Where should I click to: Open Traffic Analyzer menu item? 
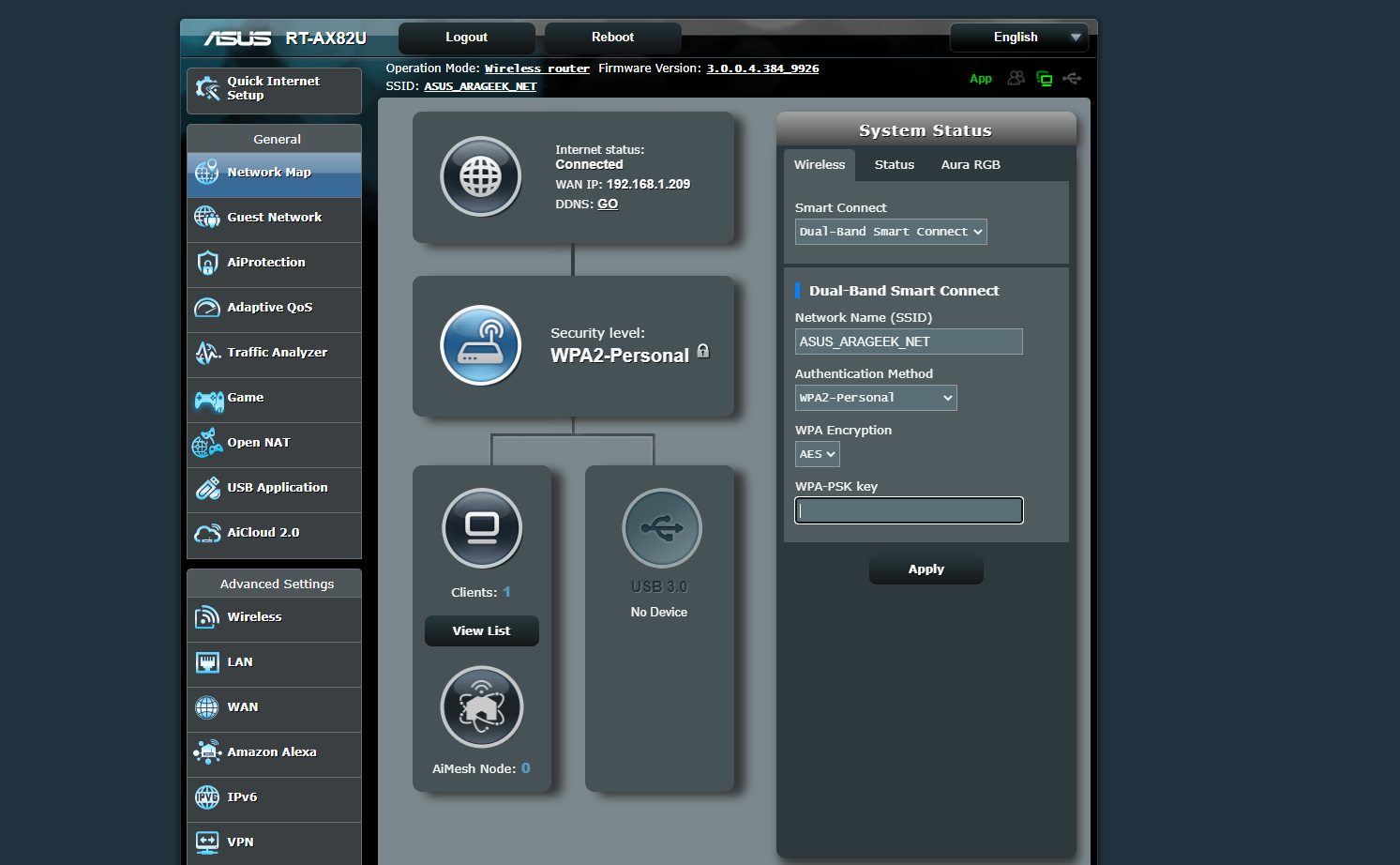tap(274, 355)
